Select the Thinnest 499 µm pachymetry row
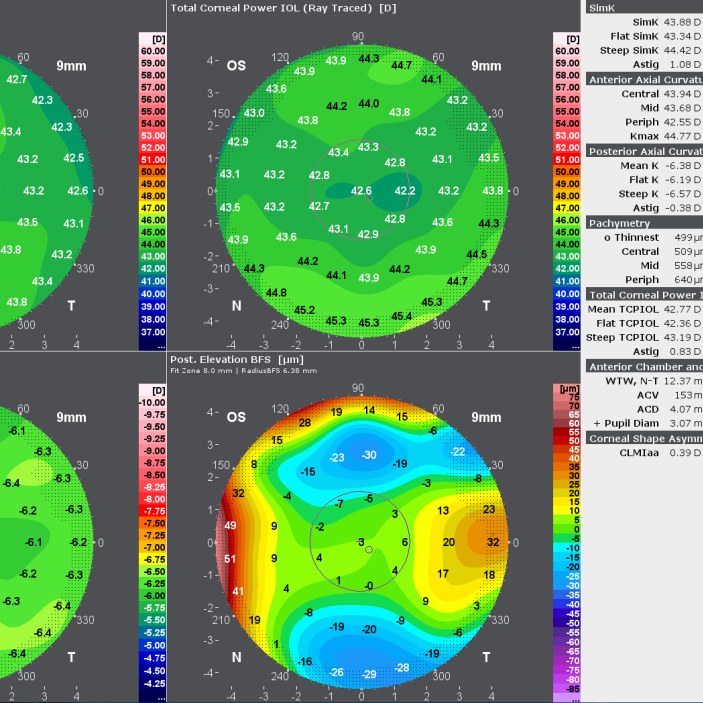The height and width of the screenshot is (703, 703). click(x=653, y=237)
